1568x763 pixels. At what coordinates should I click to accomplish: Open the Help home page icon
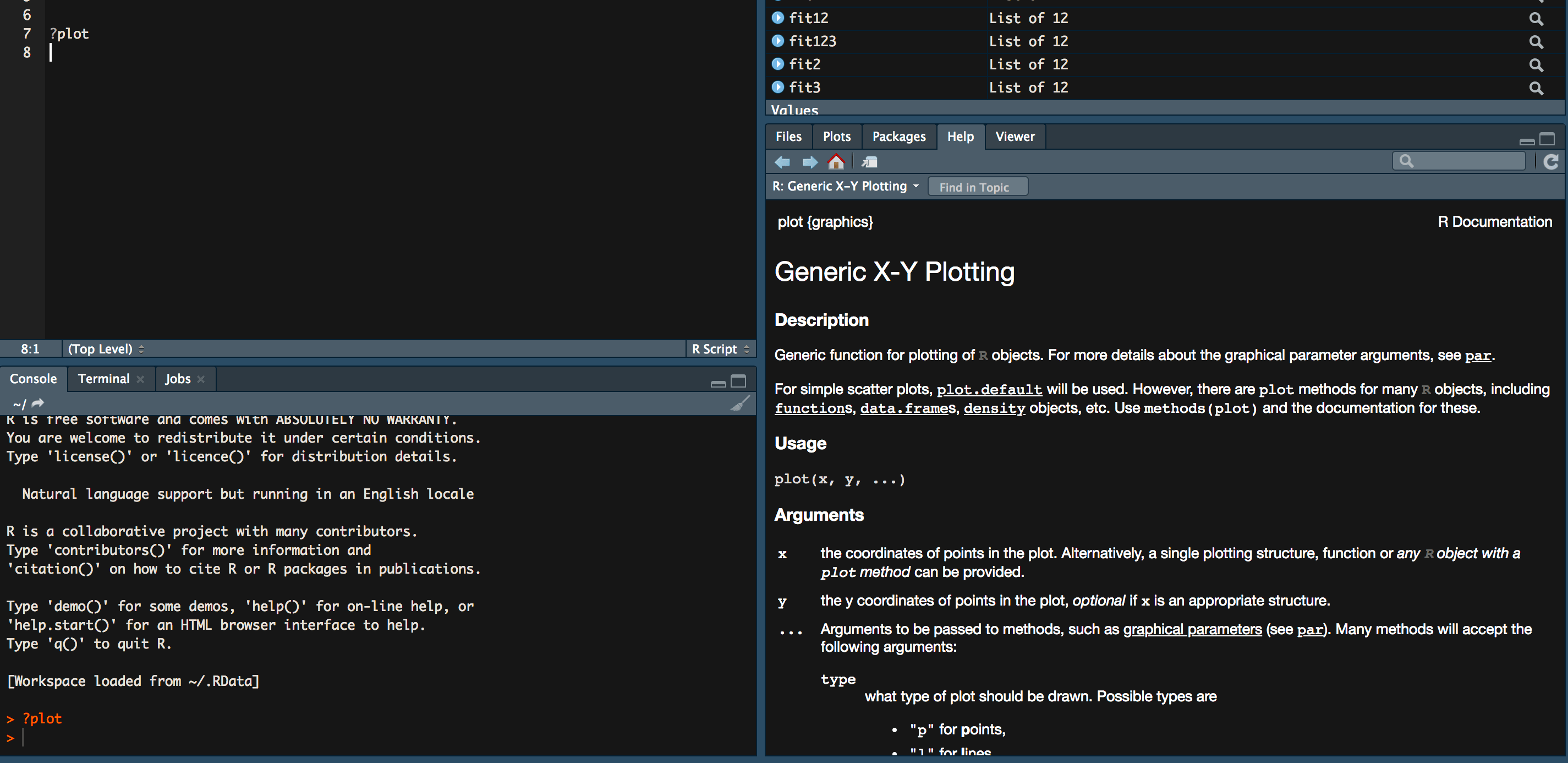[836, 162]
